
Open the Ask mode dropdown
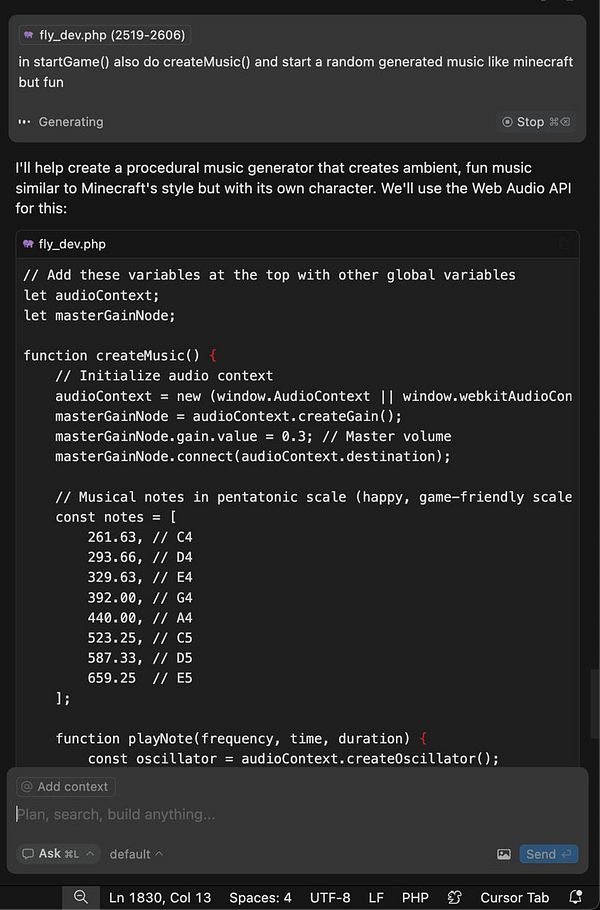point(58,854)
